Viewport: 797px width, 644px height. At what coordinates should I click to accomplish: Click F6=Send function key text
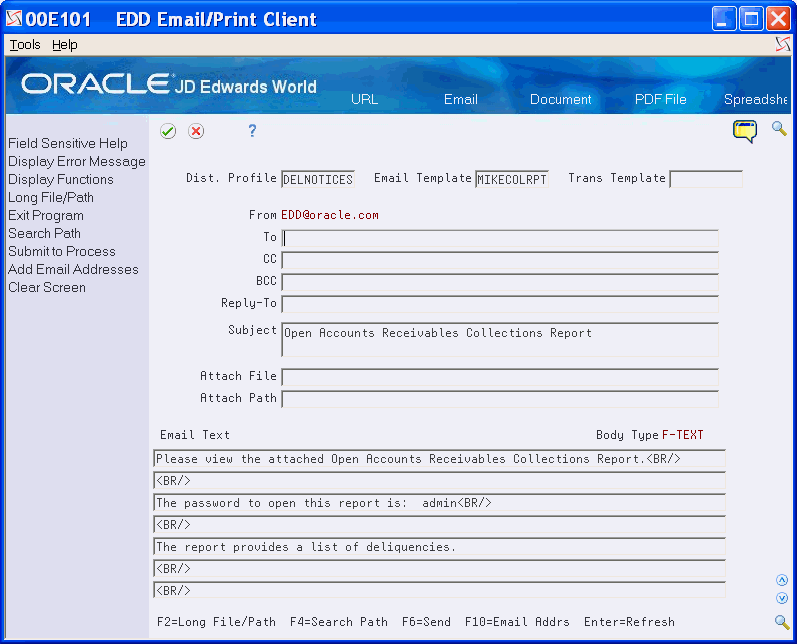coord(426,622)
